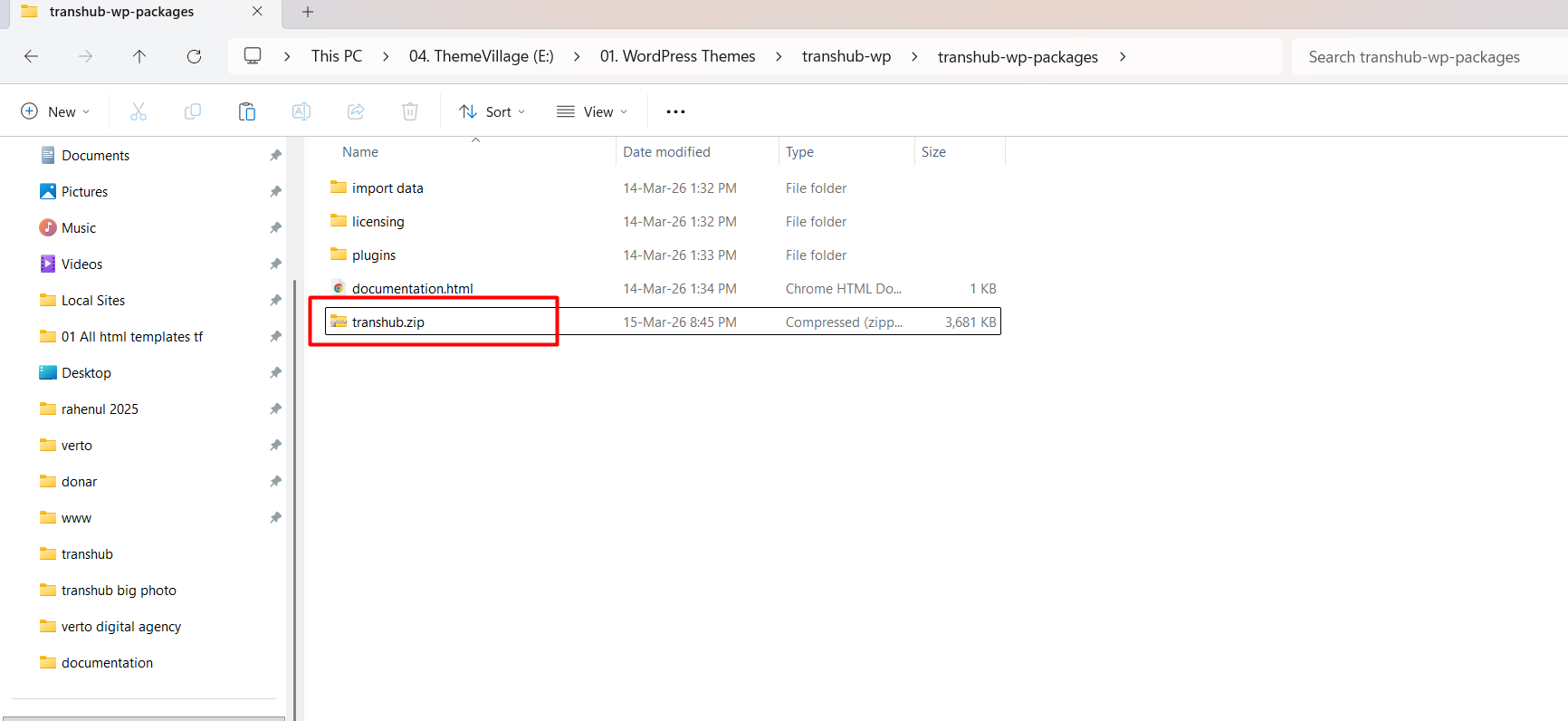Click the Delete trash icon
This screenshot has width=1568, height=721.
click(410, 111)
